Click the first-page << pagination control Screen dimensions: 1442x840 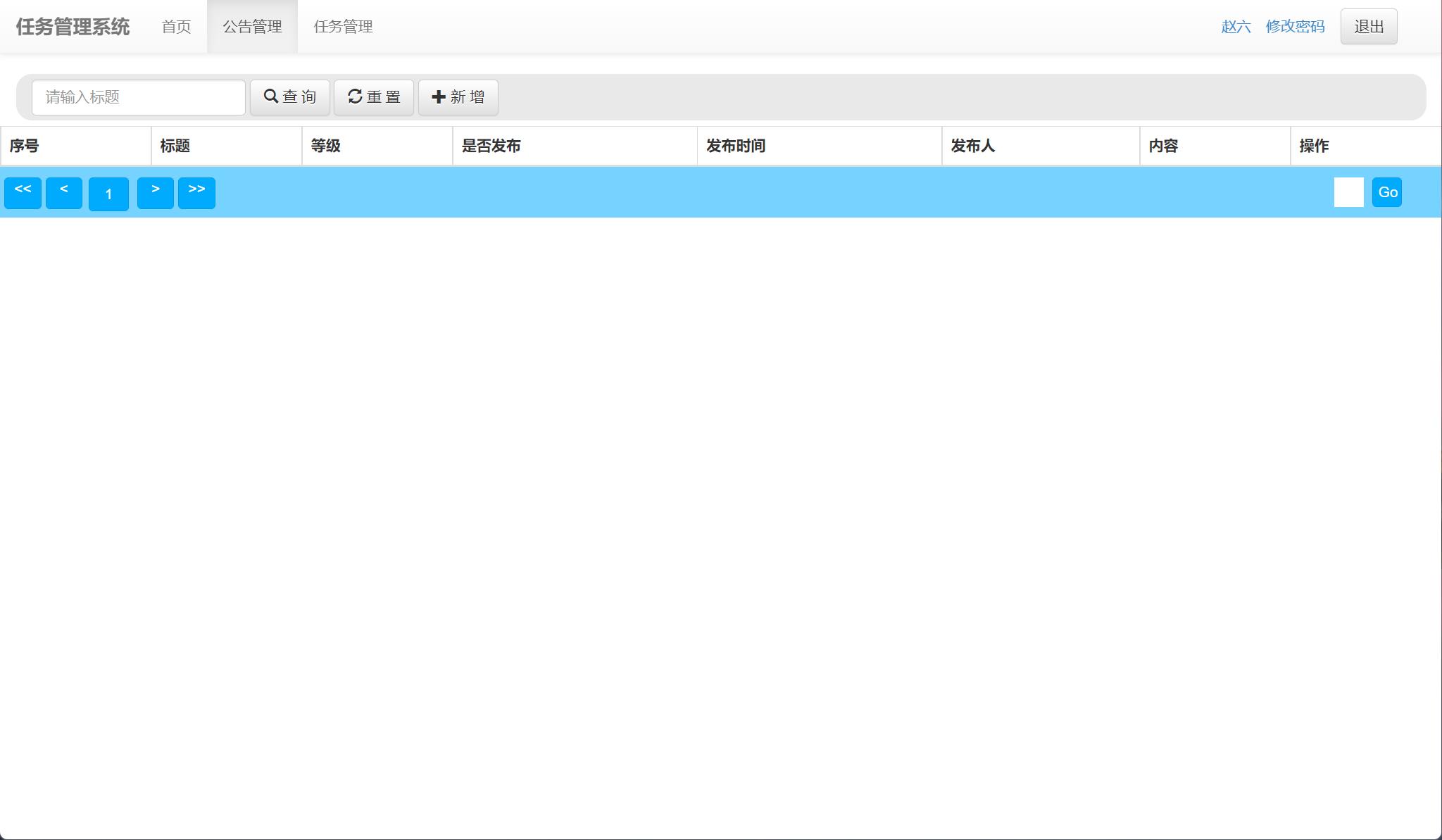pyautogui.click(x=23, y=192)
